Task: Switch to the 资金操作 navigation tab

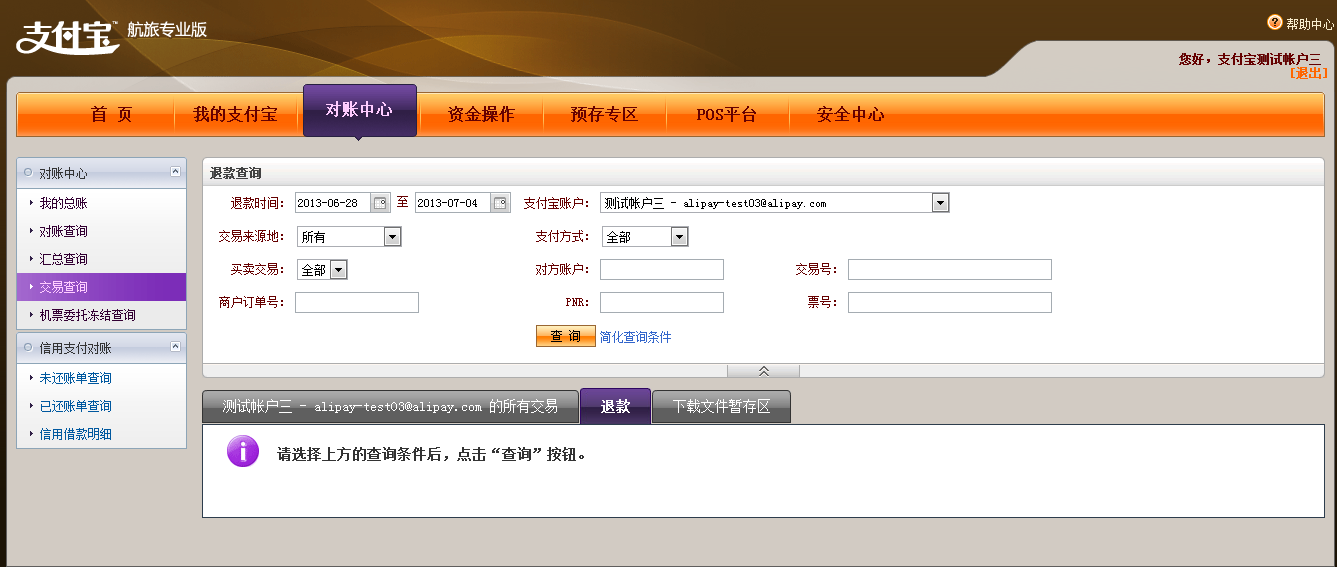Action: 481,114
